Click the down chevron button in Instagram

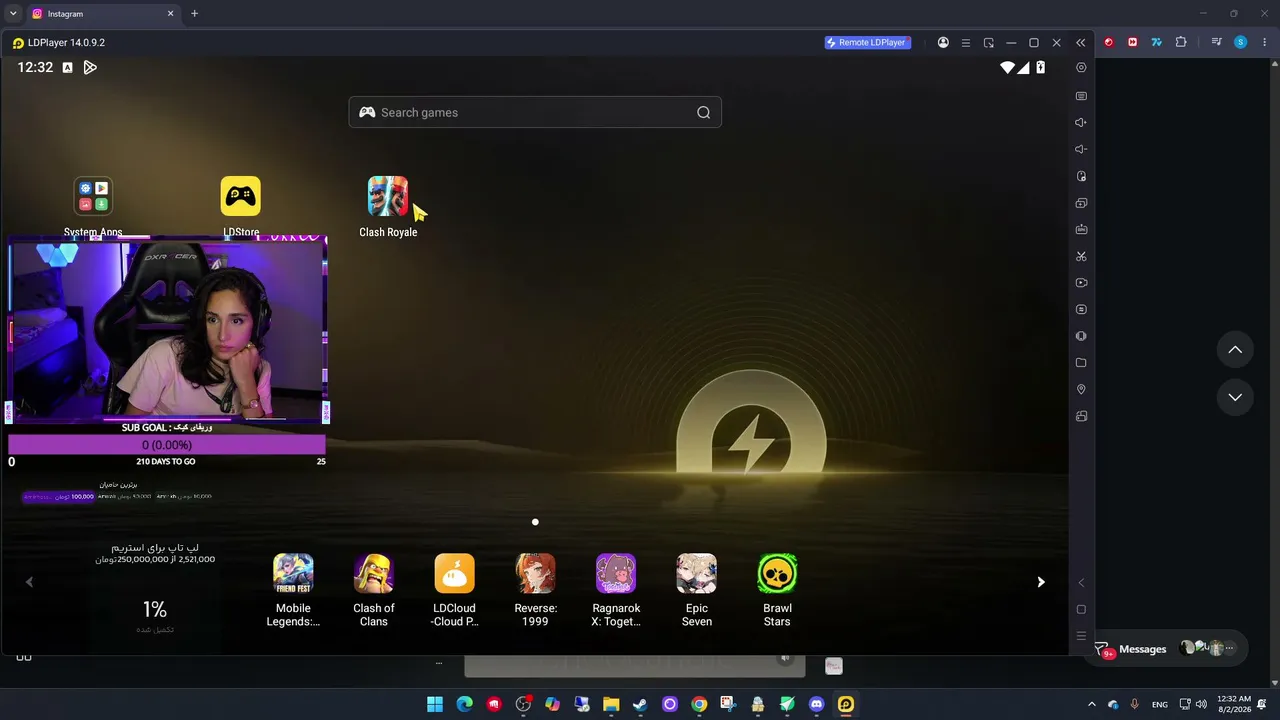[1235, 397]
